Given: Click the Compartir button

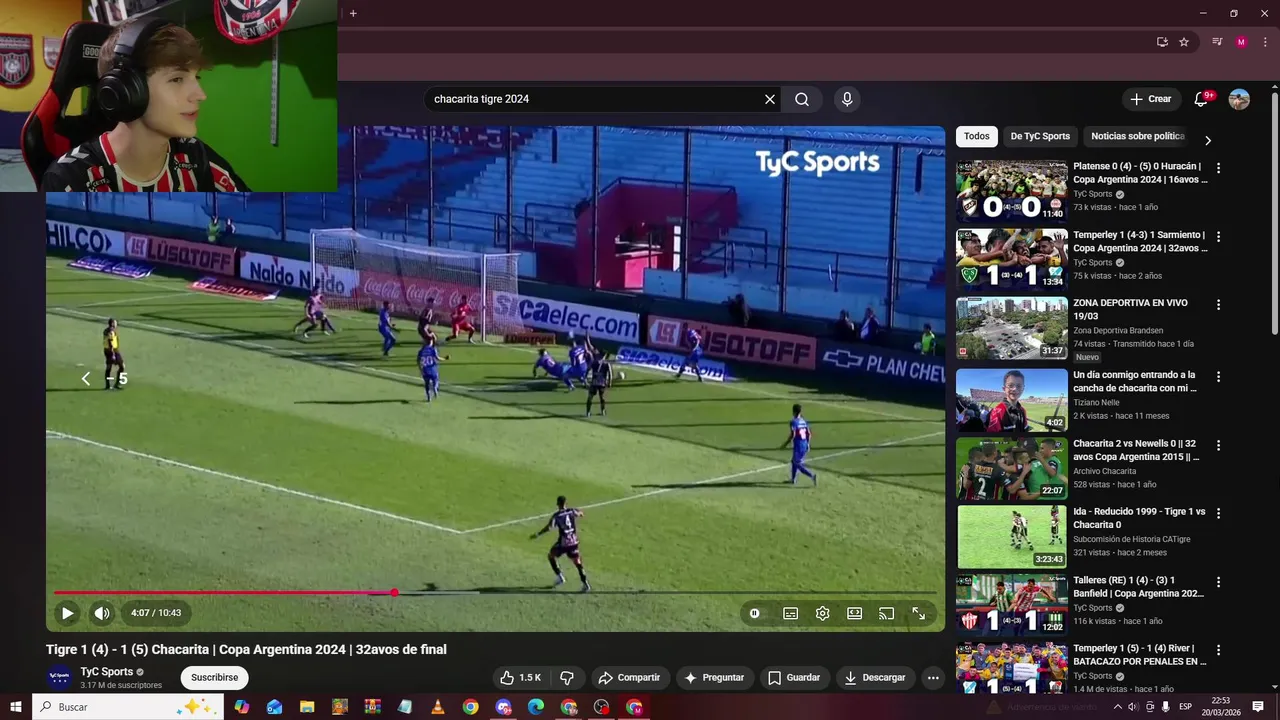Looking at the screenshot, I should pyautogui.click(x=629, y=677).
